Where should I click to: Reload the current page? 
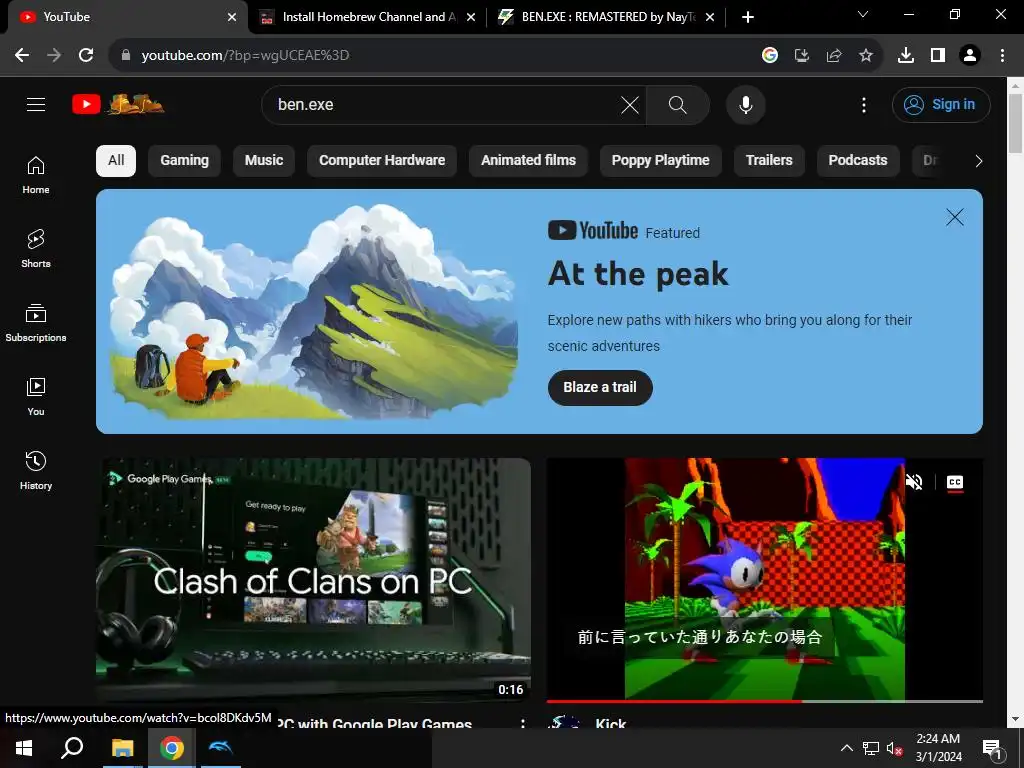point(86,56)
